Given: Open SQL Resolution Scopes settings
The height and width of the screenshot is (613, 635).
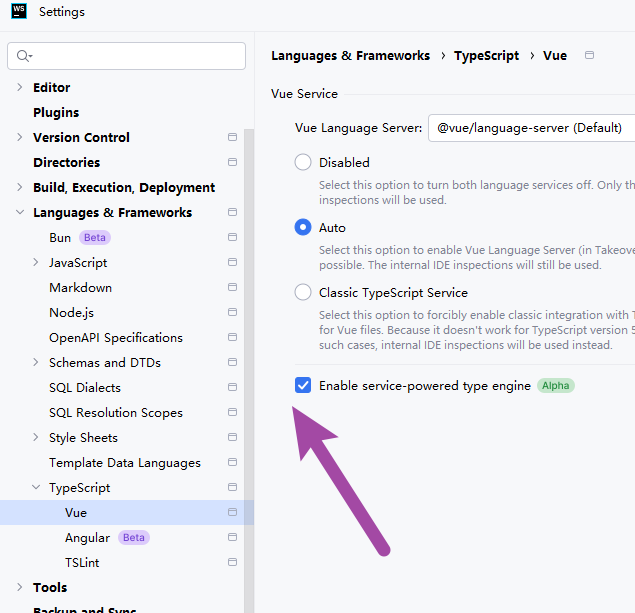Looking at the screenshot, I should click(116, 413).
